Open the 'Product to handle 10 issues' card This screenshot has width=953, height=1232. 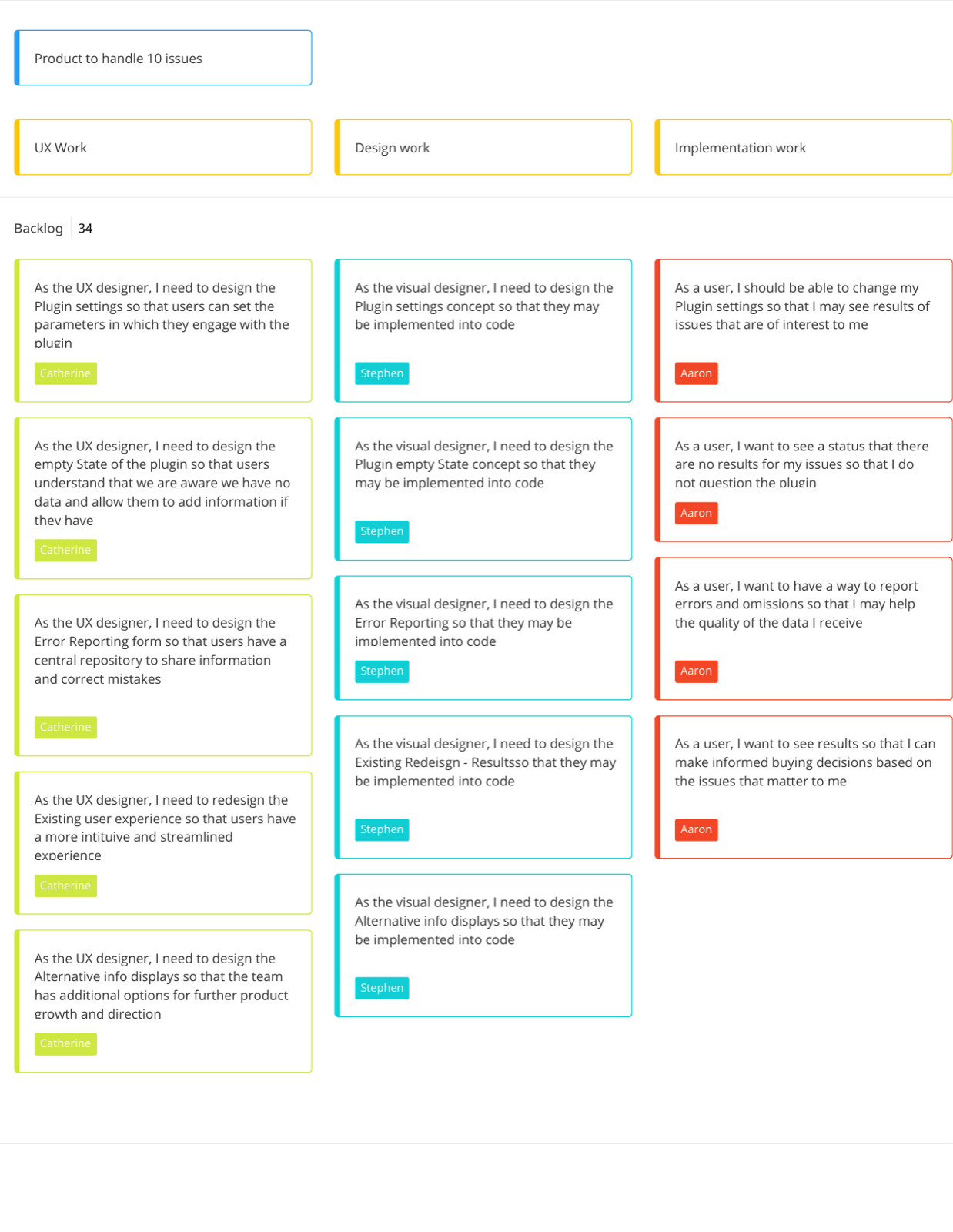tap(163, 58)
